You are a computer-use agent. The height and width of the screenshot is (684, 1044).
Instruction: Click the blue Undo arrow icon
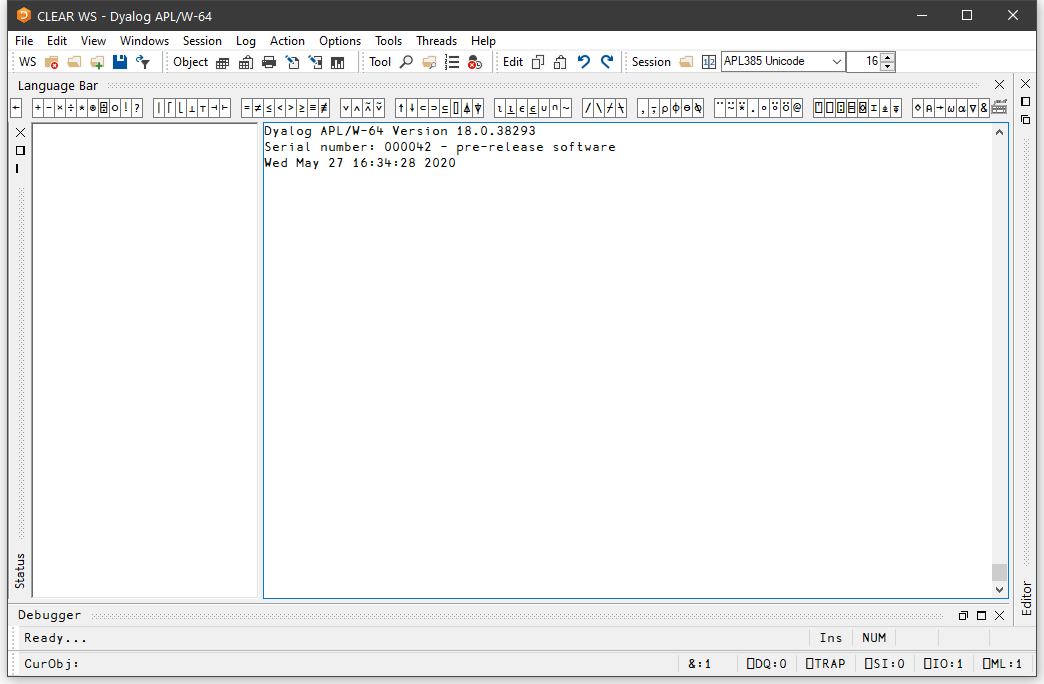[x=584, y=62]
